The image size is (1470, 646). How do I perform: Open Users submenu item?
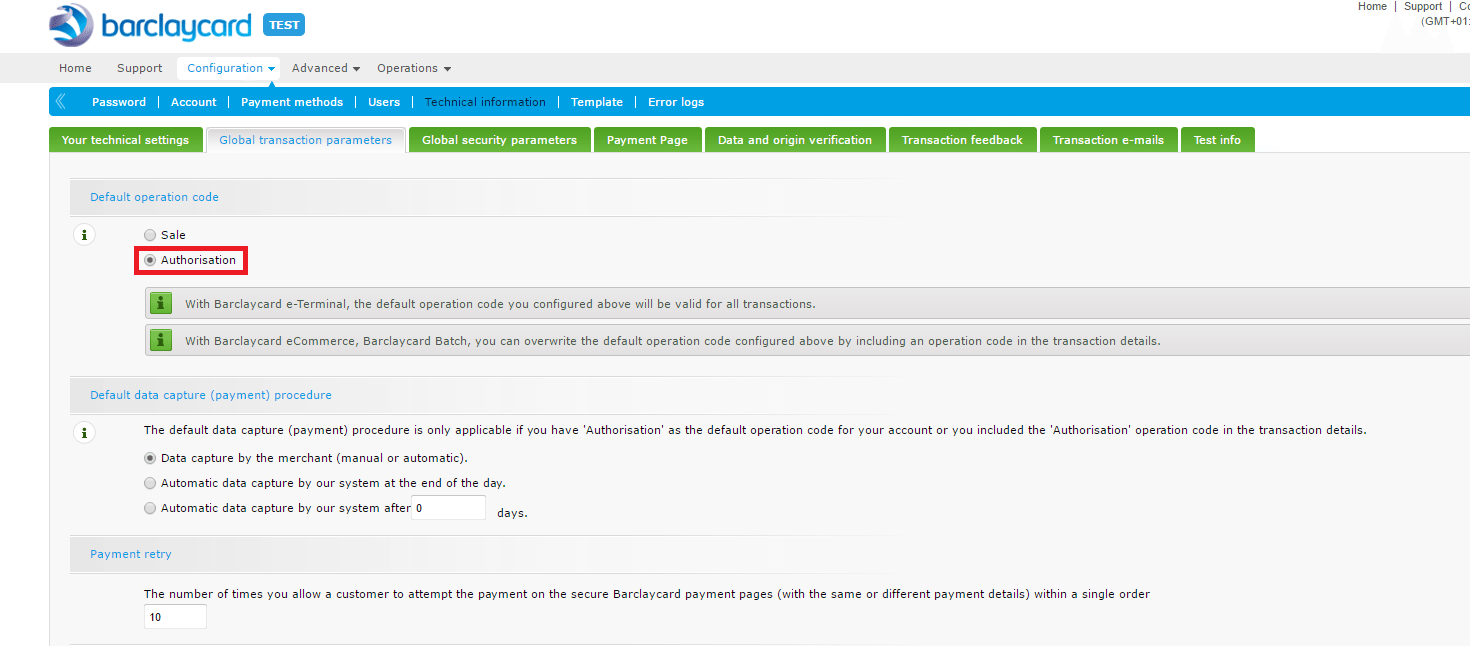pos(384,102)
